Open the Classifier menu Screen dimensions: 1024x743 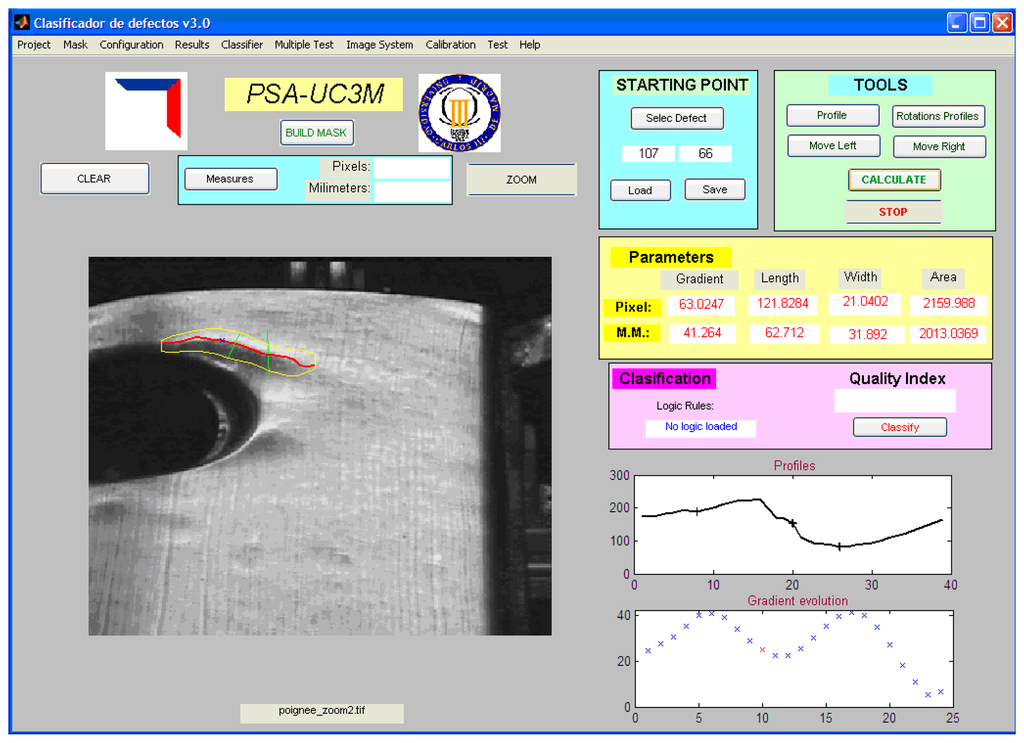[242, 45]
